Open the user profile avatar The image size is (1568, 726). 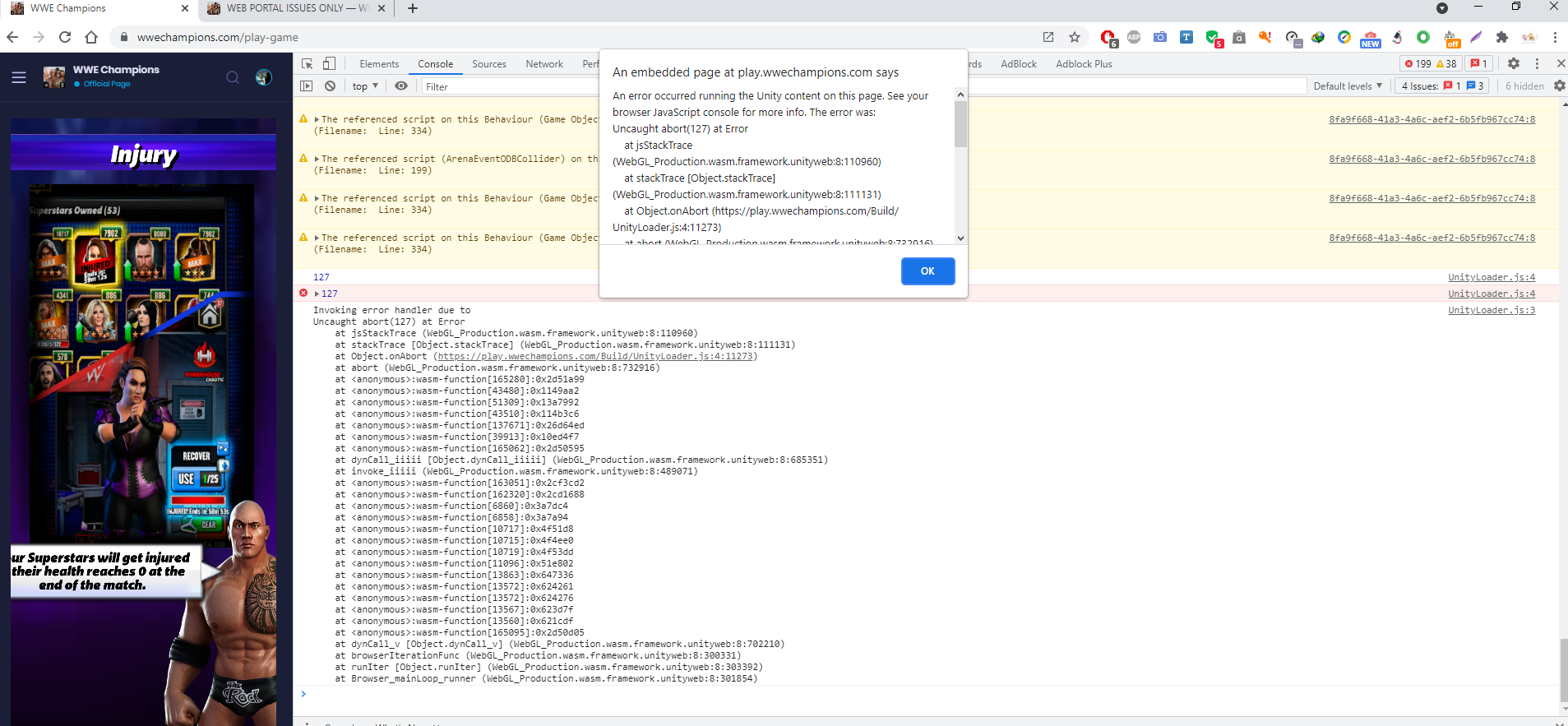point(264,77)
